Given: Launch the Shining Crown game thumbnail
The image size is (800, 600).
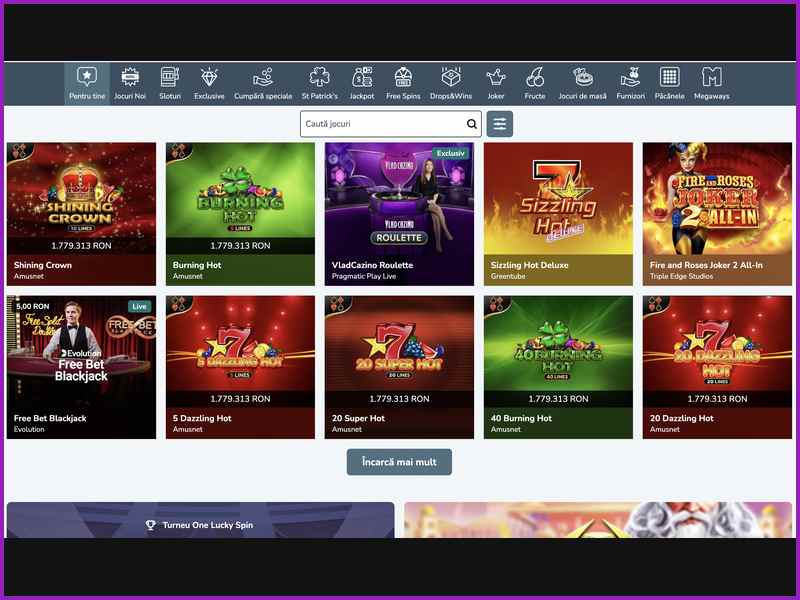Looking at the screenshot, I should (81, 199).
